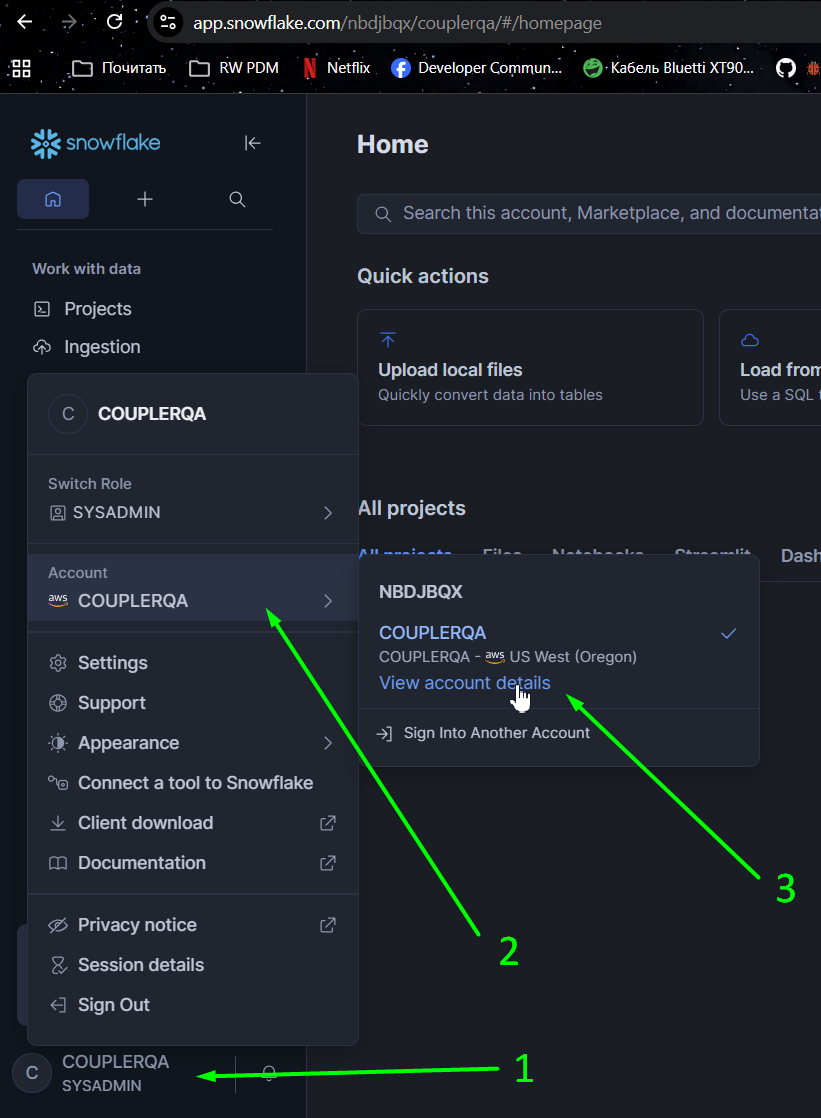Open the Почитать bookmarks folder
The width and height of the screenshot is (821, 1118).
pyautogui.click(x=119, y=68)
